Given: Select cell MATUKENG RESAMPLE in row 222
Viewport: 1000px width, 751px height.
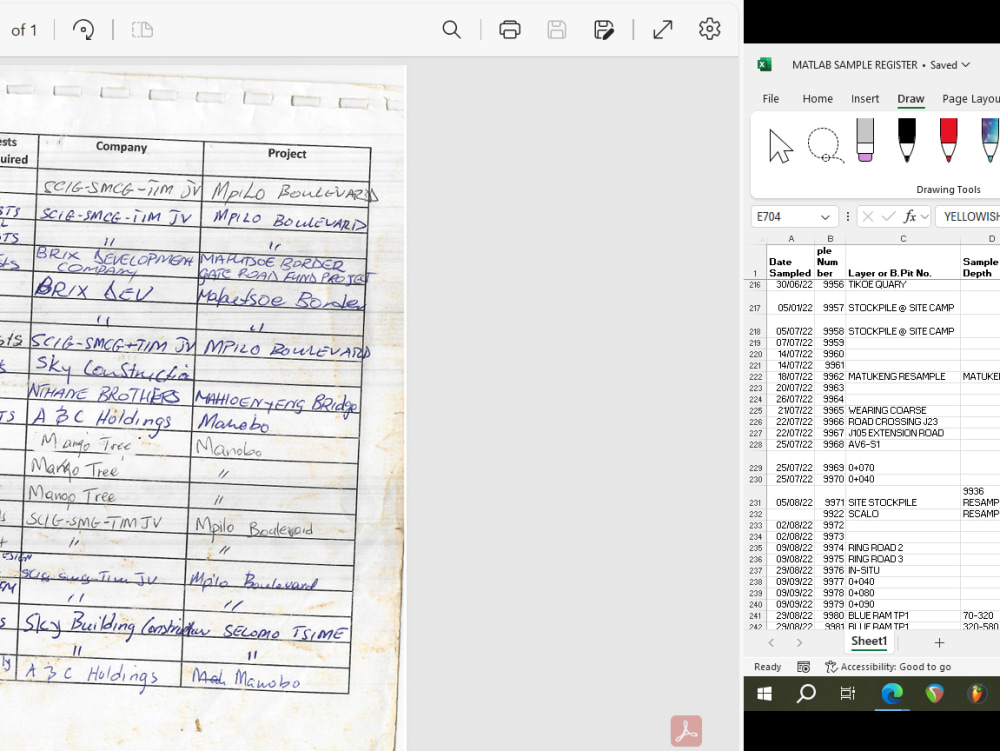Looking at the screenshot, I should 903,377.
